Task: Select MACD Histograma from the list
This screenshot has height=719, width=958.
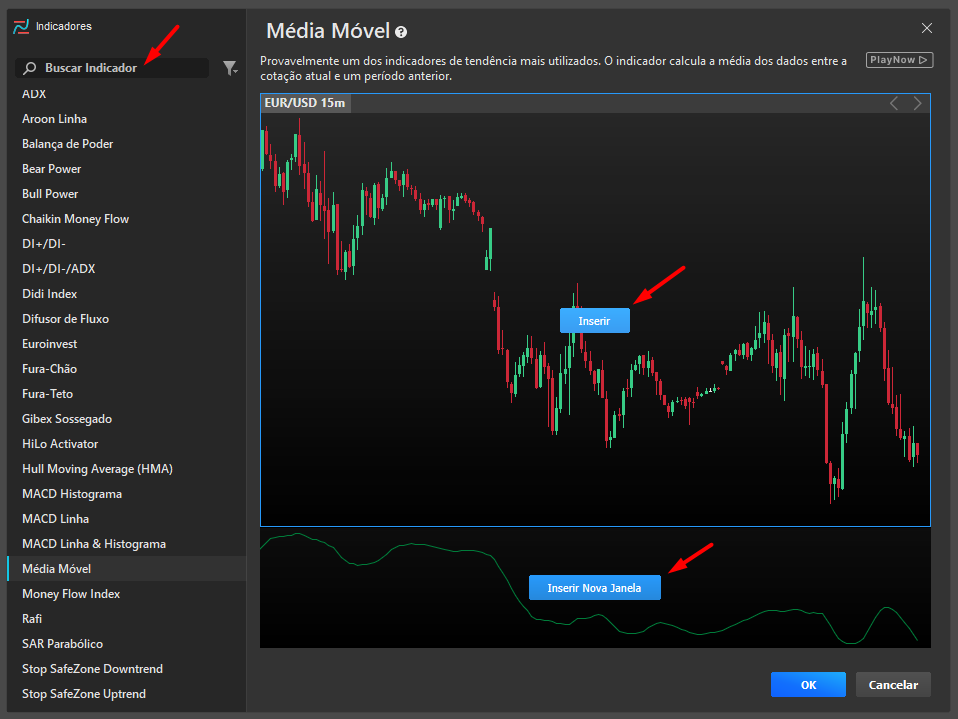Action: [x=72, y=494]
